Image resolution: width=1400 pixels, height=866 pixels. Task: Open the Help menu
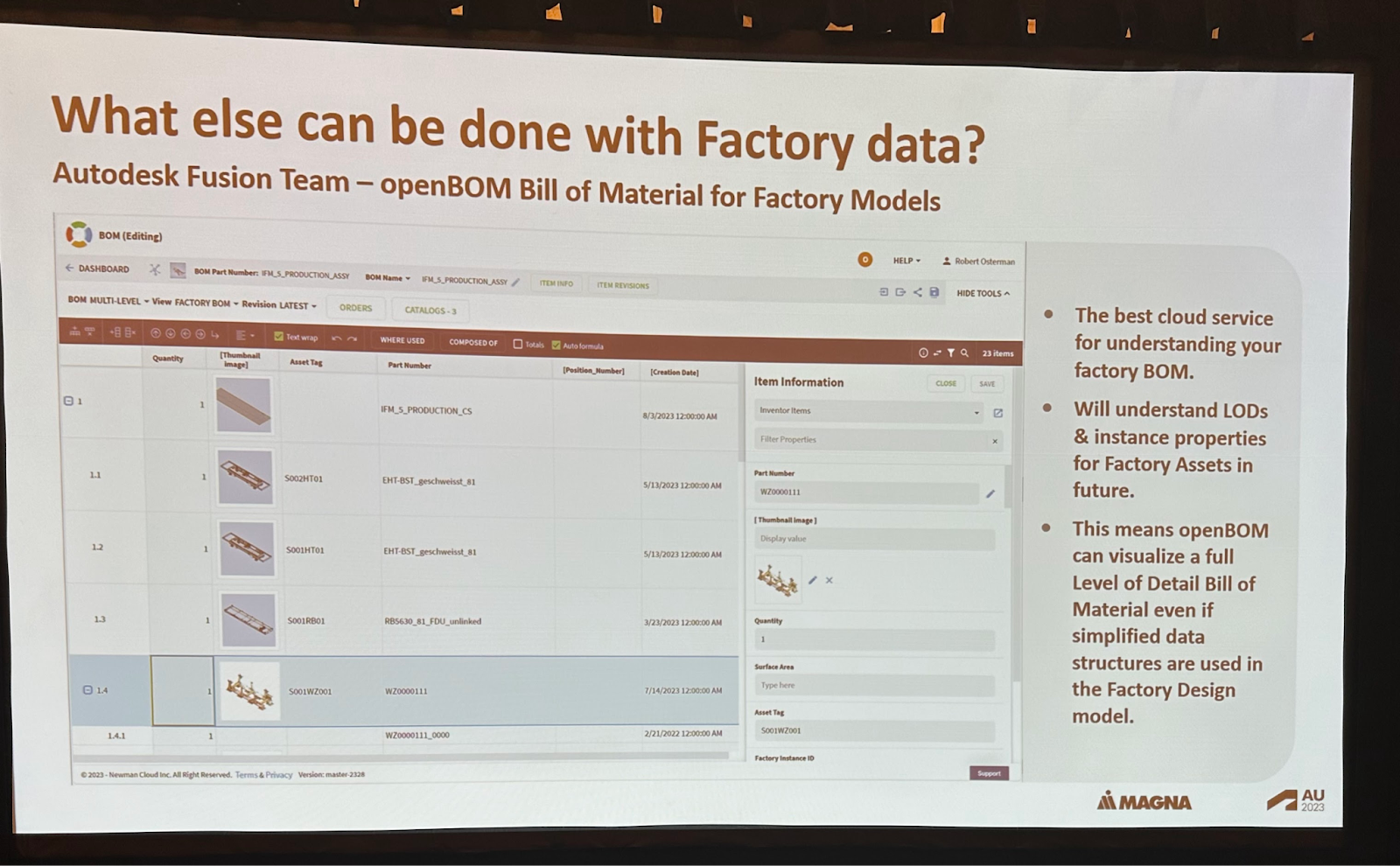906,261
